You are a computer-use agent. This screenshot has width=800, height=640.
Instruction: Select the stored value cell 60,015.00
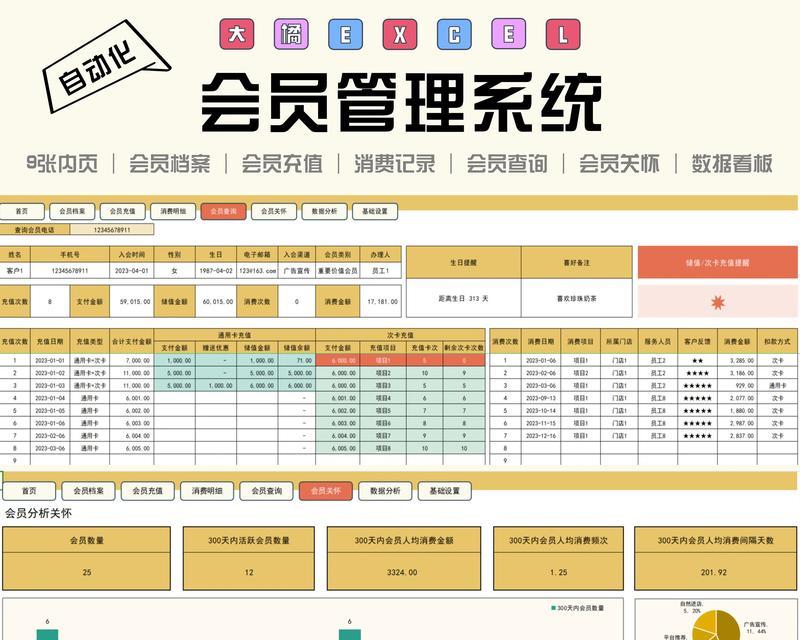(x=216, y=302)
